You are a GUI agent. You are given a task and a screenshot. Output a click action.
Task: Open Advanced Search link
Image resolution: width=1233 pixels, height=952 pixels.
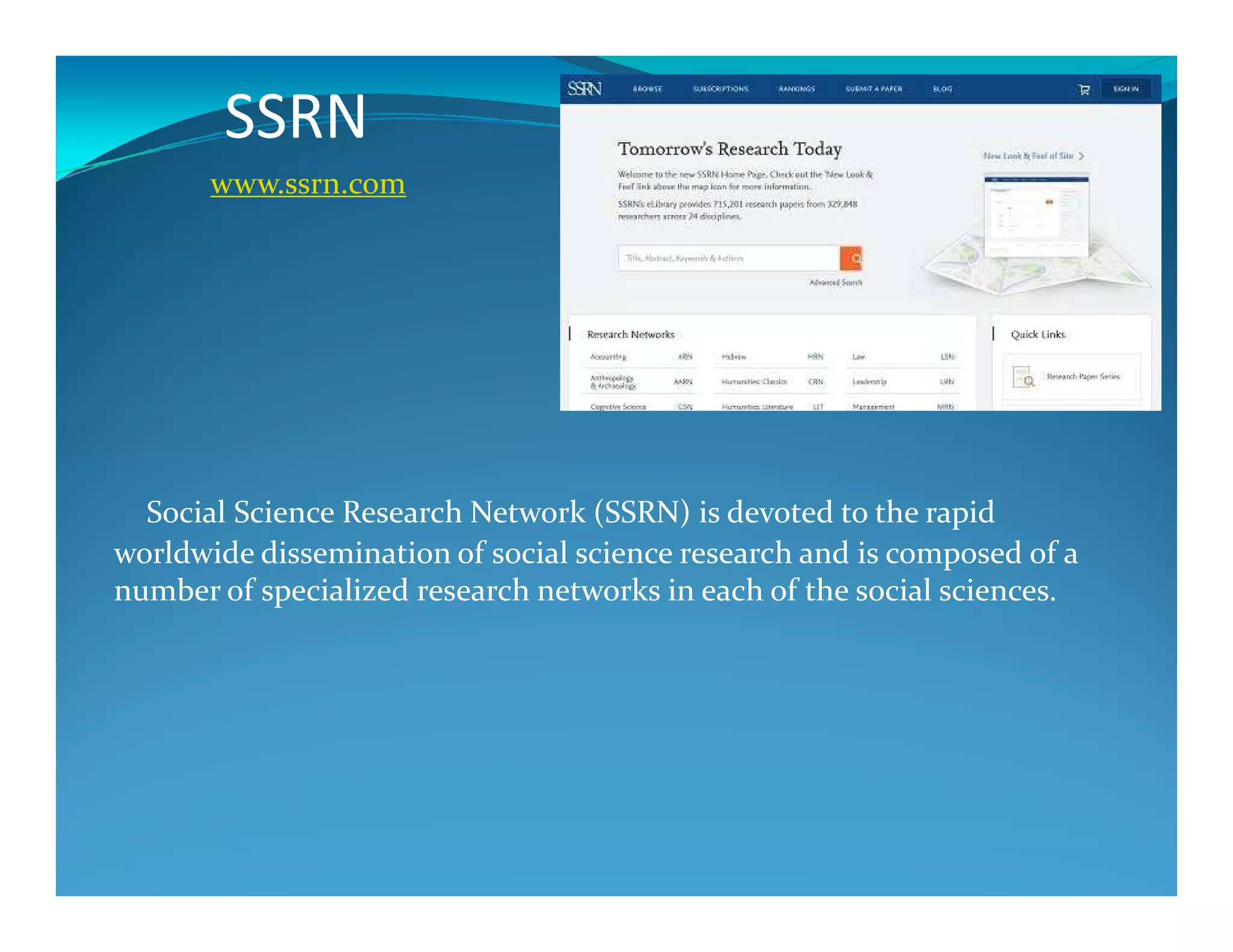[x=836, y=282]
